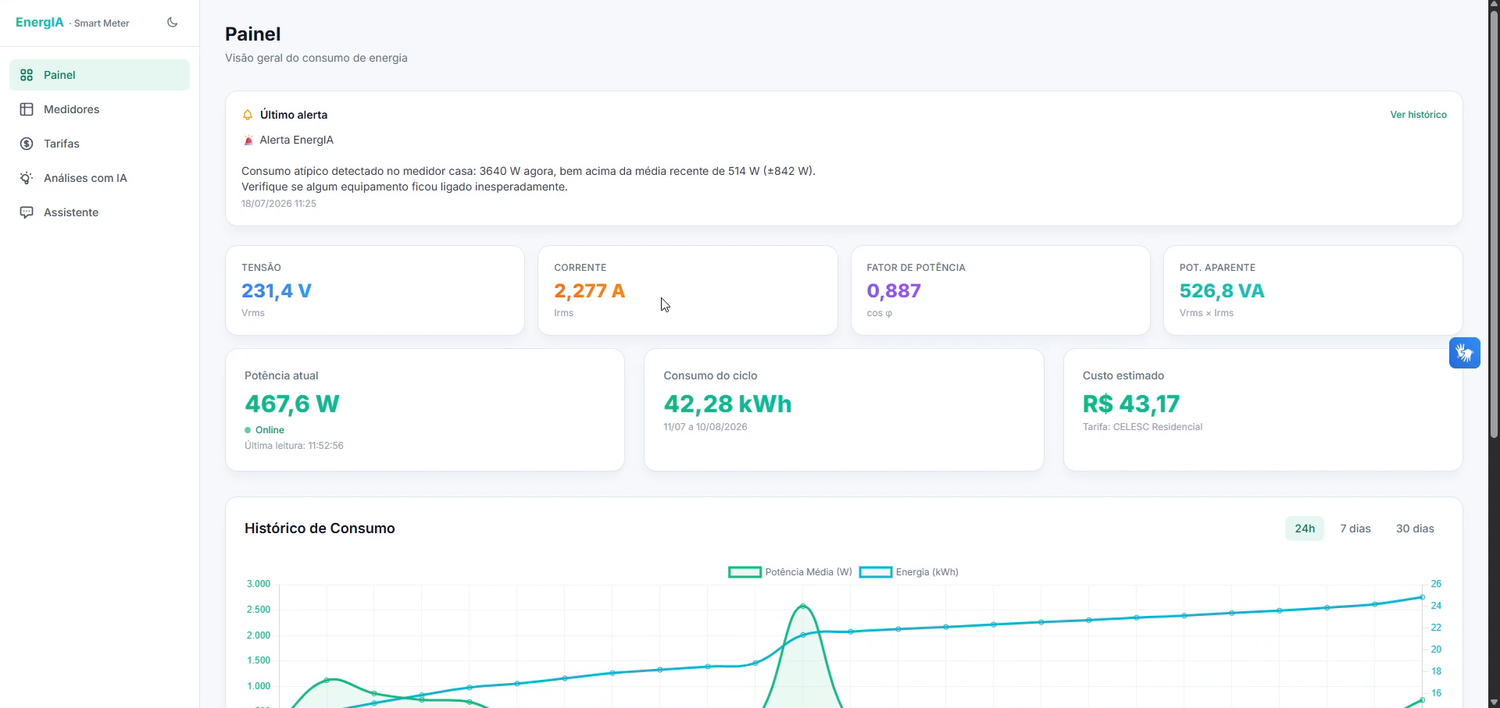1500x708 pixels.
Task: Toggle dark mode with the moon icon
Action: [x=172, y=22]
